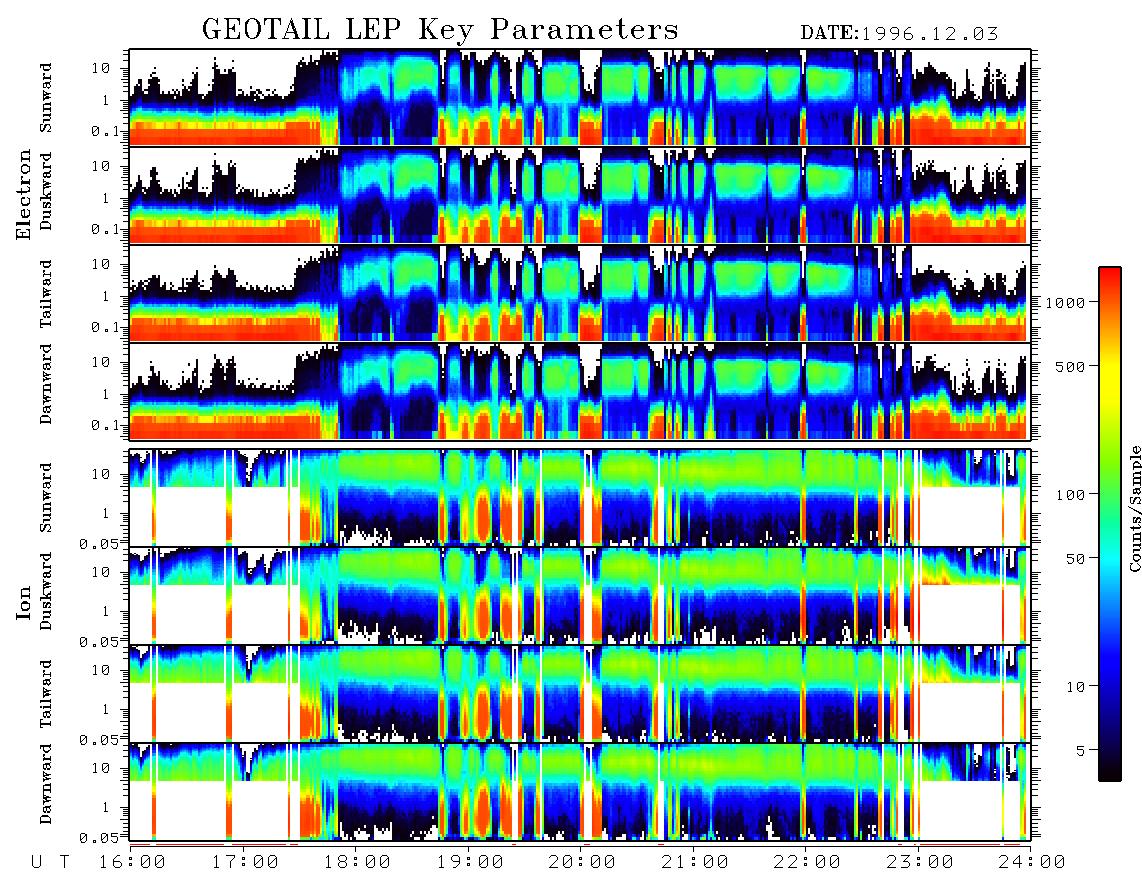Click the Electron Sunward spectrogram panel
Viewport: 1142px width, 880px height.
[x=579, y=97]
